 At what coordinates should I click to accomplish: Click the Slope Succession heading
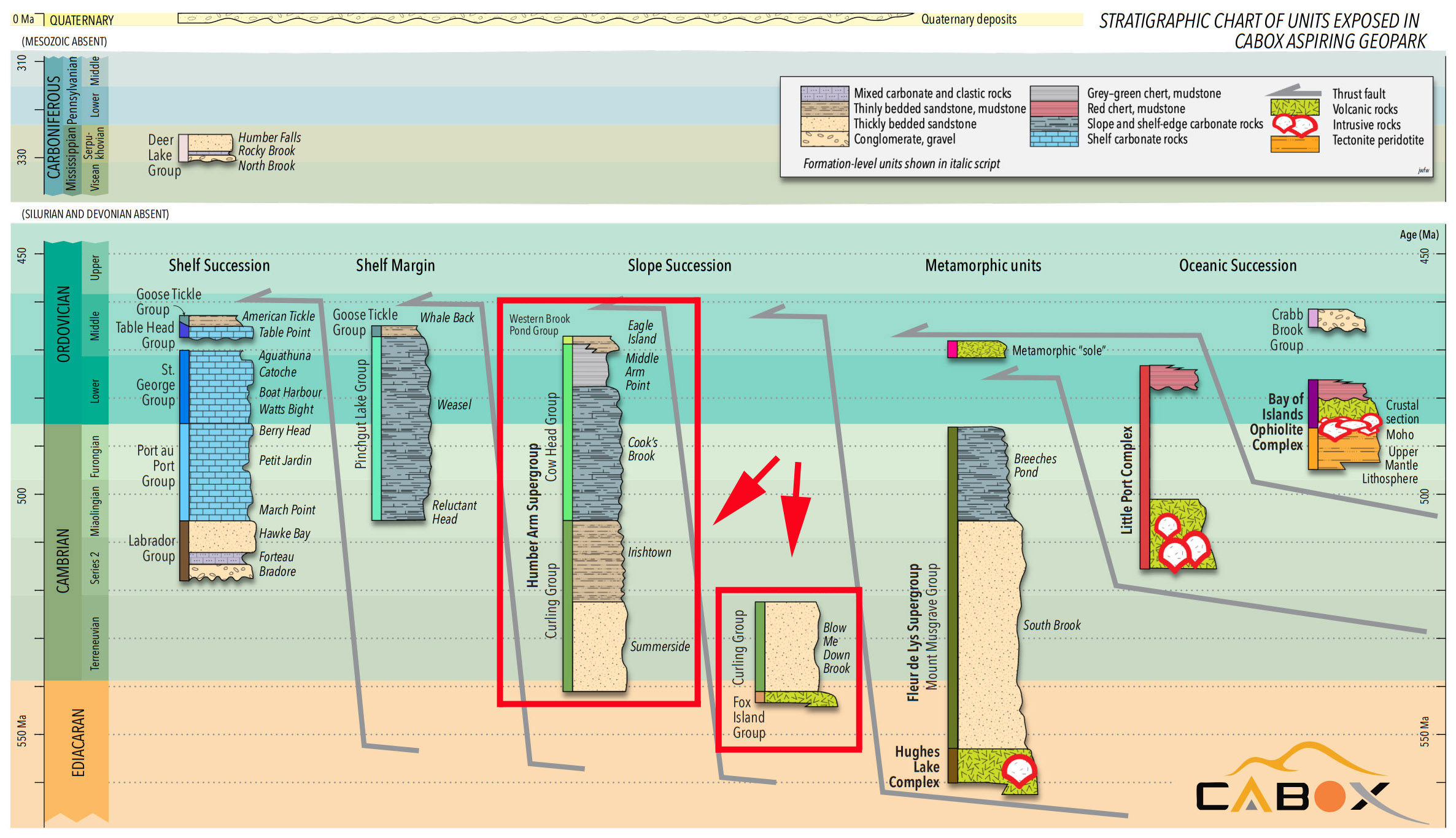pyautogui.click(x=679, y=265)
